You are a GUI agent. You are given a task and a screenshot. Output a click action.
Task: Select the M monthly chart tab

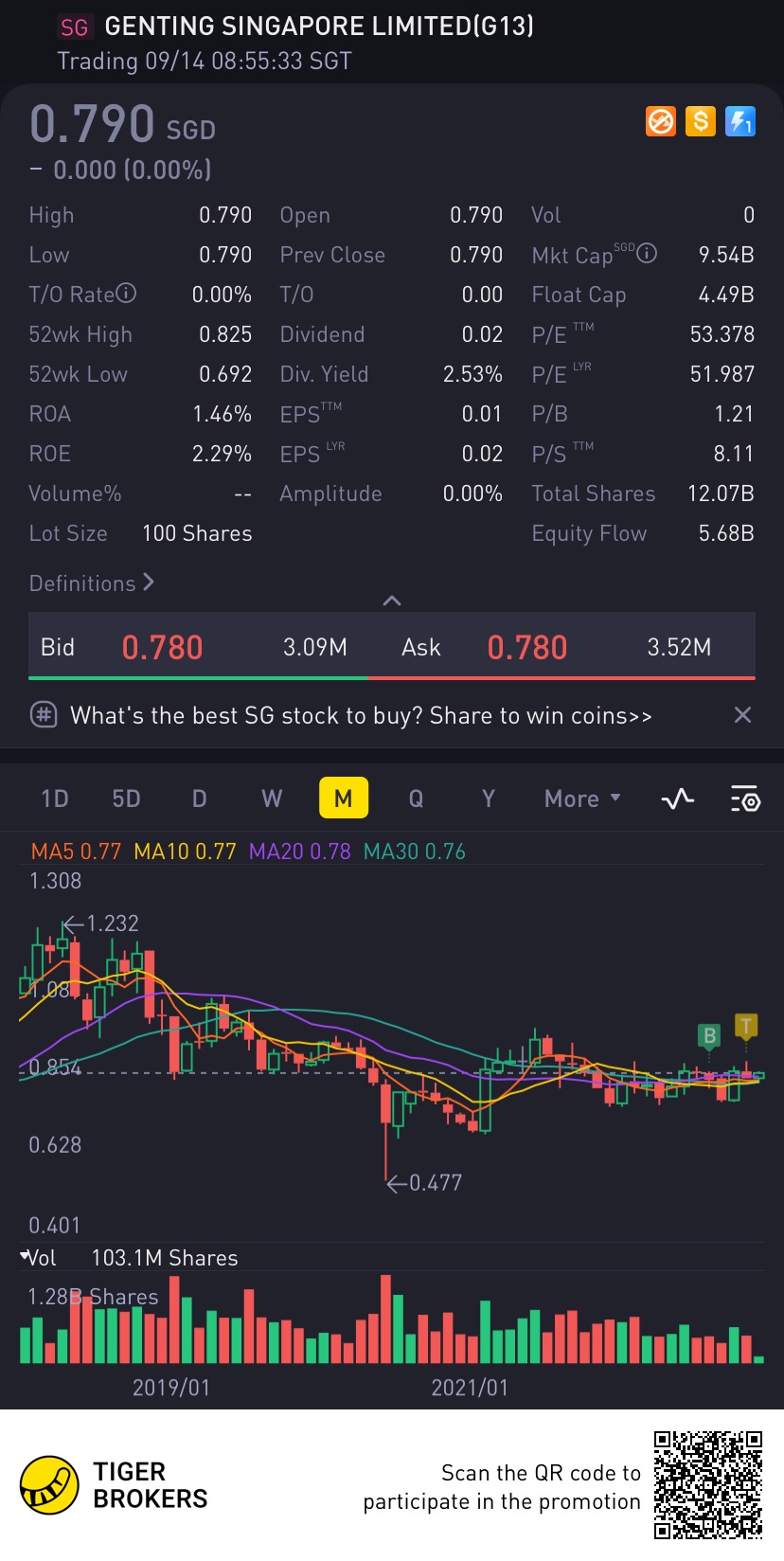click(344, 798)
